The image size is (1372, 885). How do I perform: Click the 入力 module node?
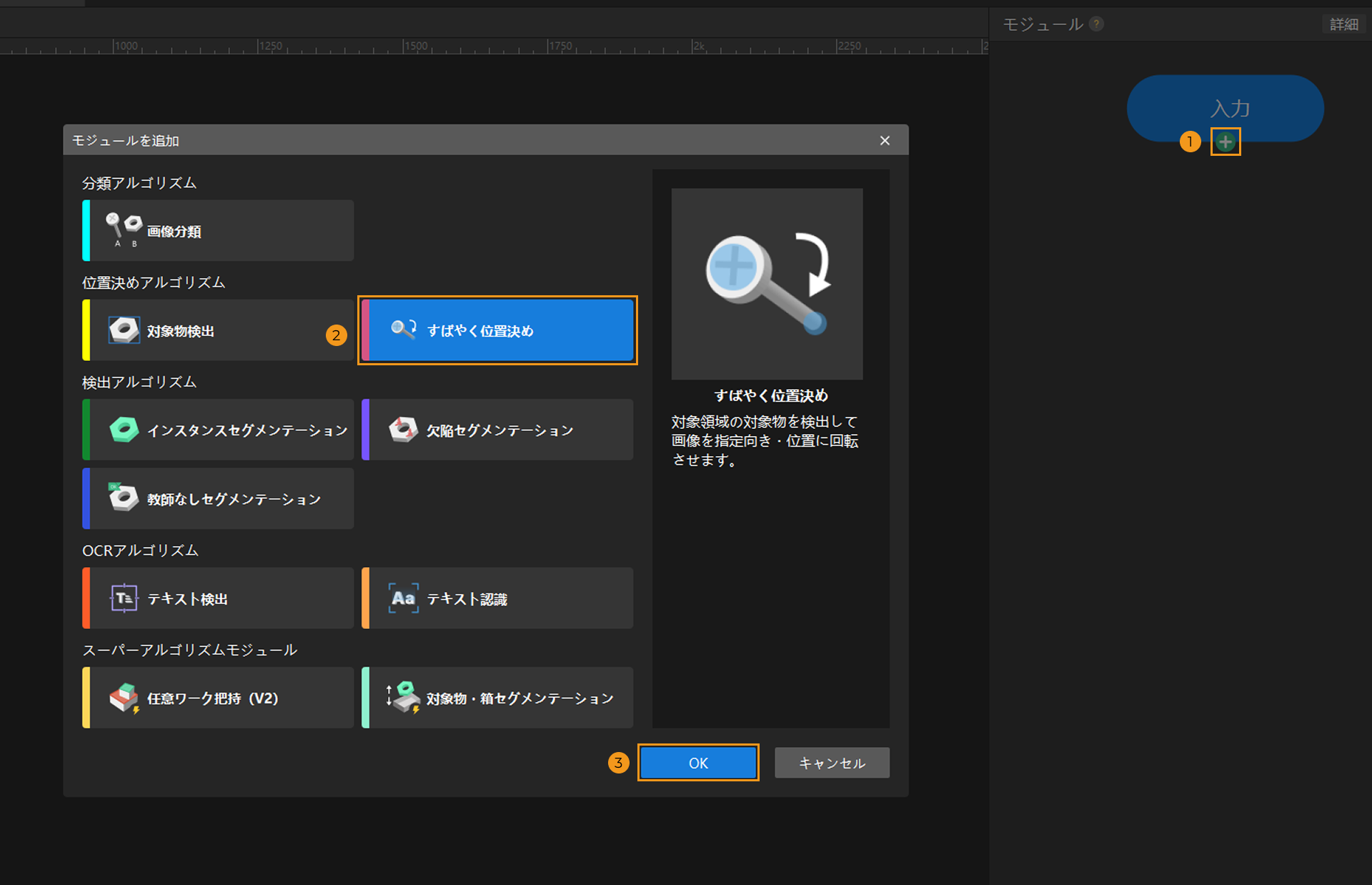pos(1226,108)
